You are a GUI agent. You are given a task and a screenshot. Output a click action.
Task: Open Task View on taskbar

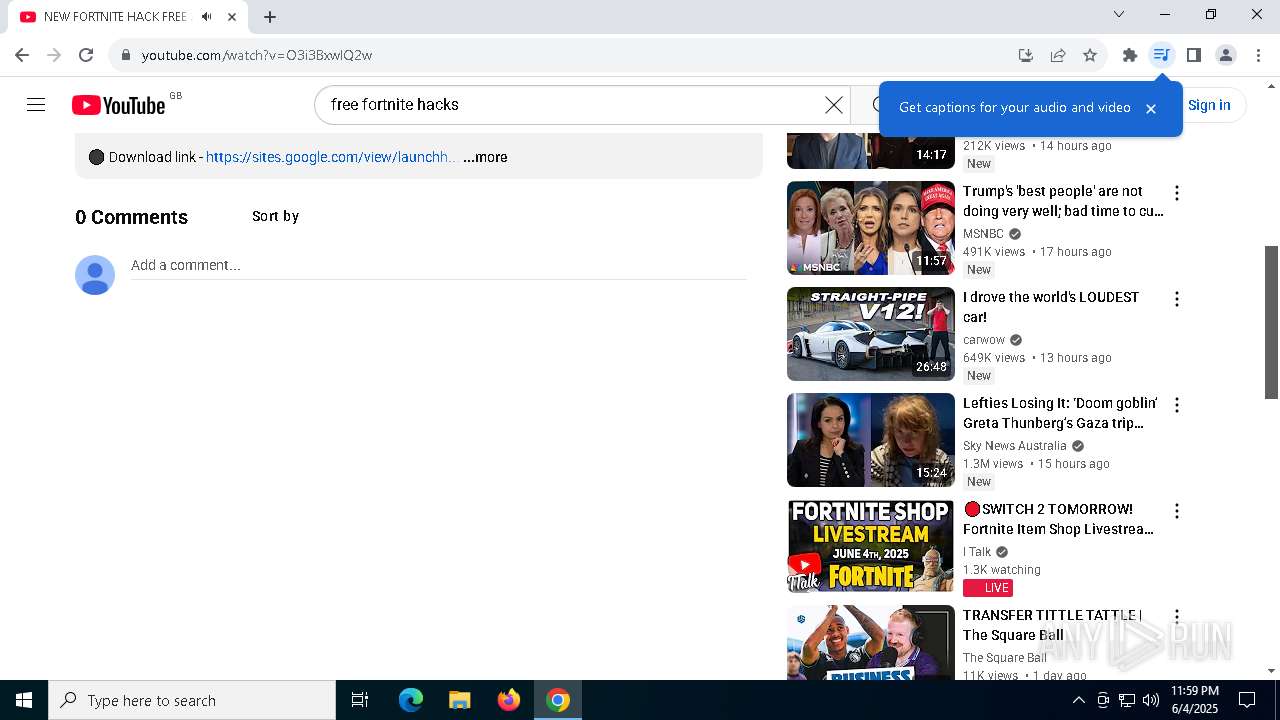point(360,700)
